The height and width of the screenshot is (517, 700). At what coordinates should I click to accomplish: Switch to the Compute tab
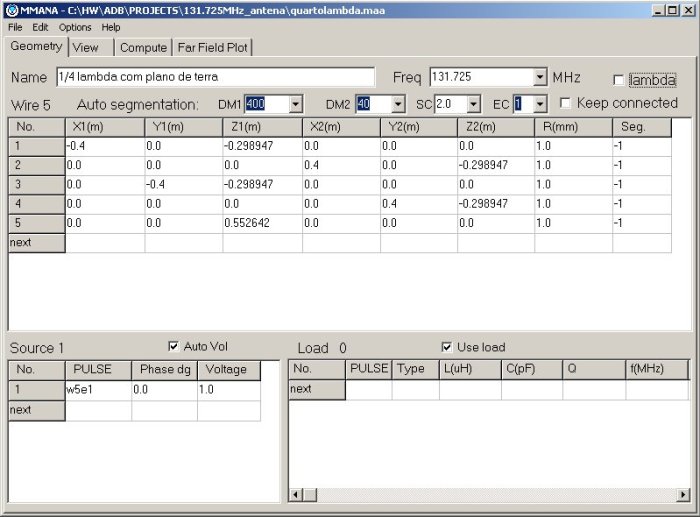(x=143, y=48)
